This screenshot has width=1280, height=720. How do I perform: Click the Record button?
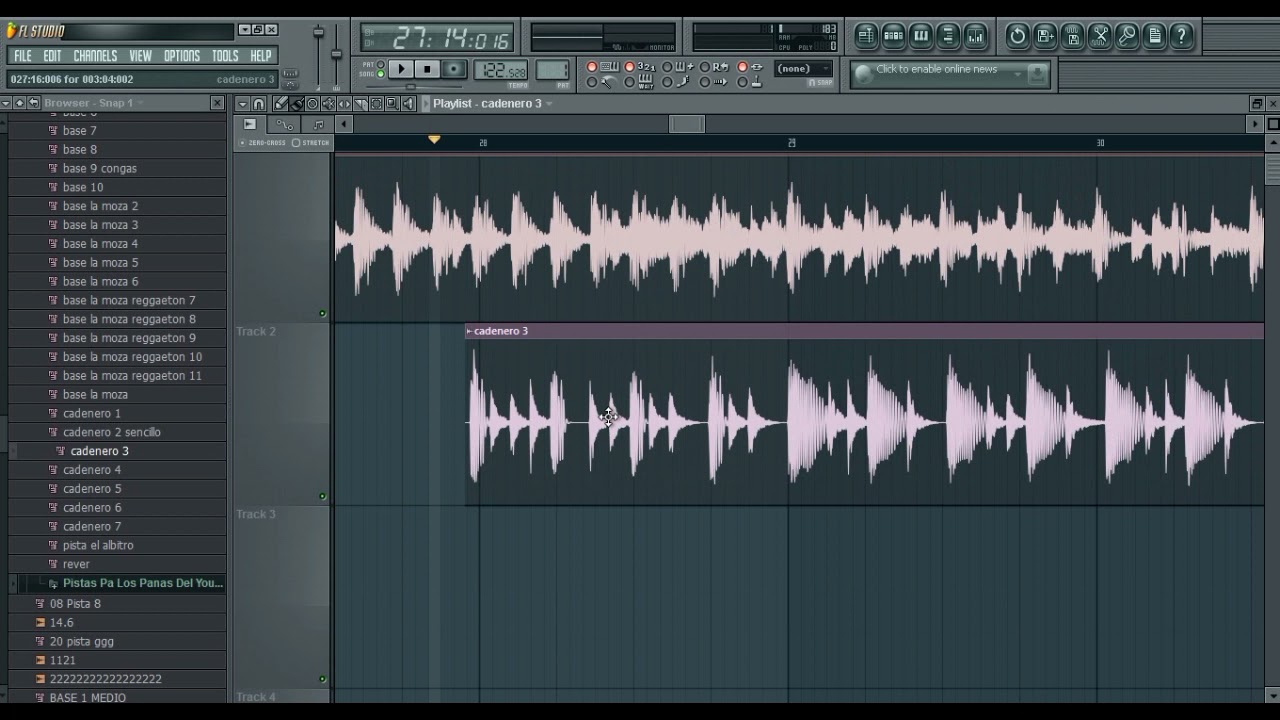453,69
